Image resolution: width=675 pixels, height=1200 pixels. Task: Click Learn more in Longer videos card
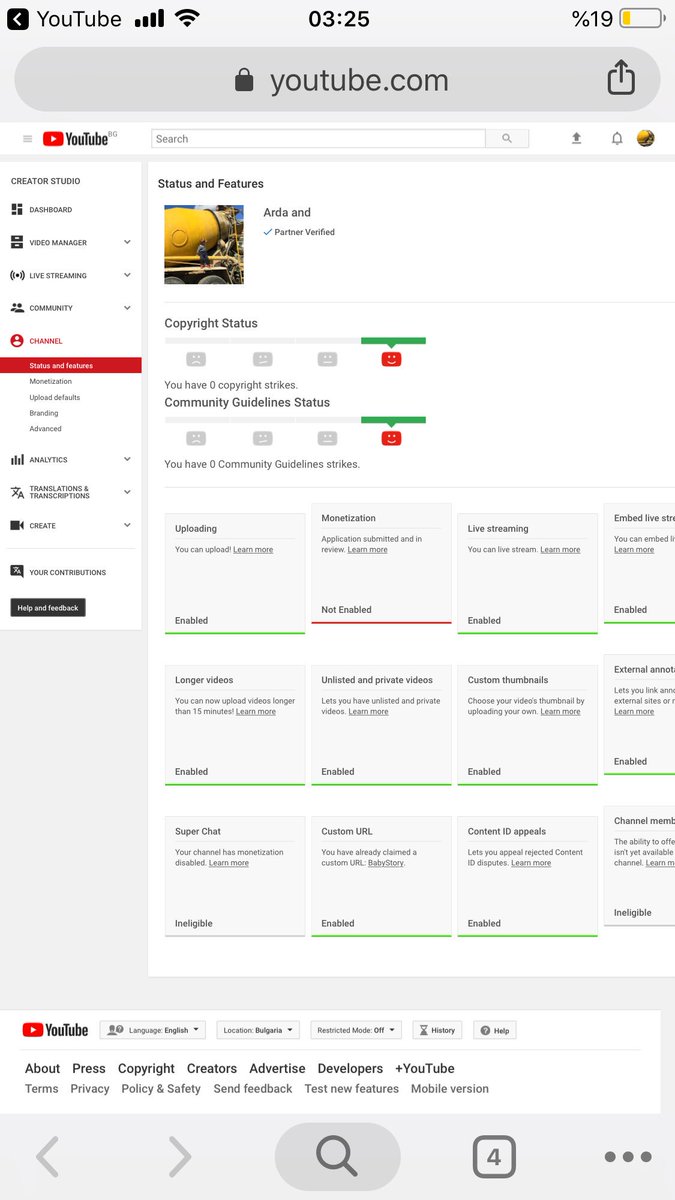[x=256, y=712]
